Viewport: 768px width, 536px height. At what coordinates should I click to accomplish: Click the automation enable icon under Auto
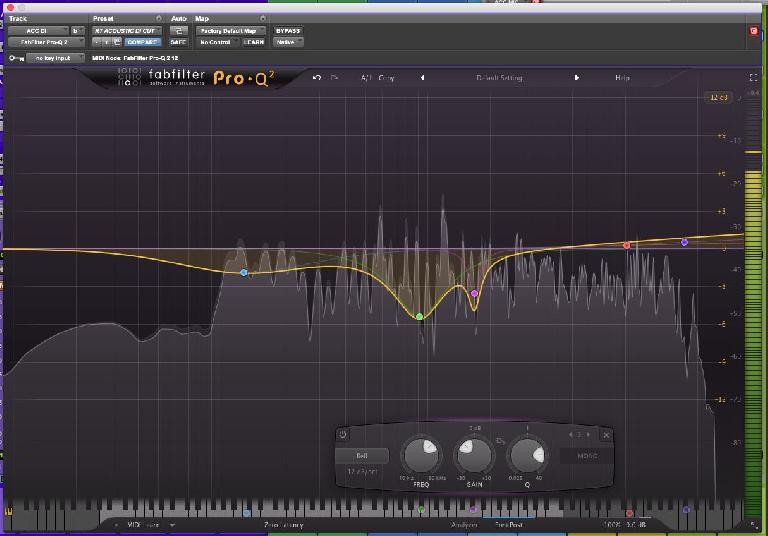point(178,31)
